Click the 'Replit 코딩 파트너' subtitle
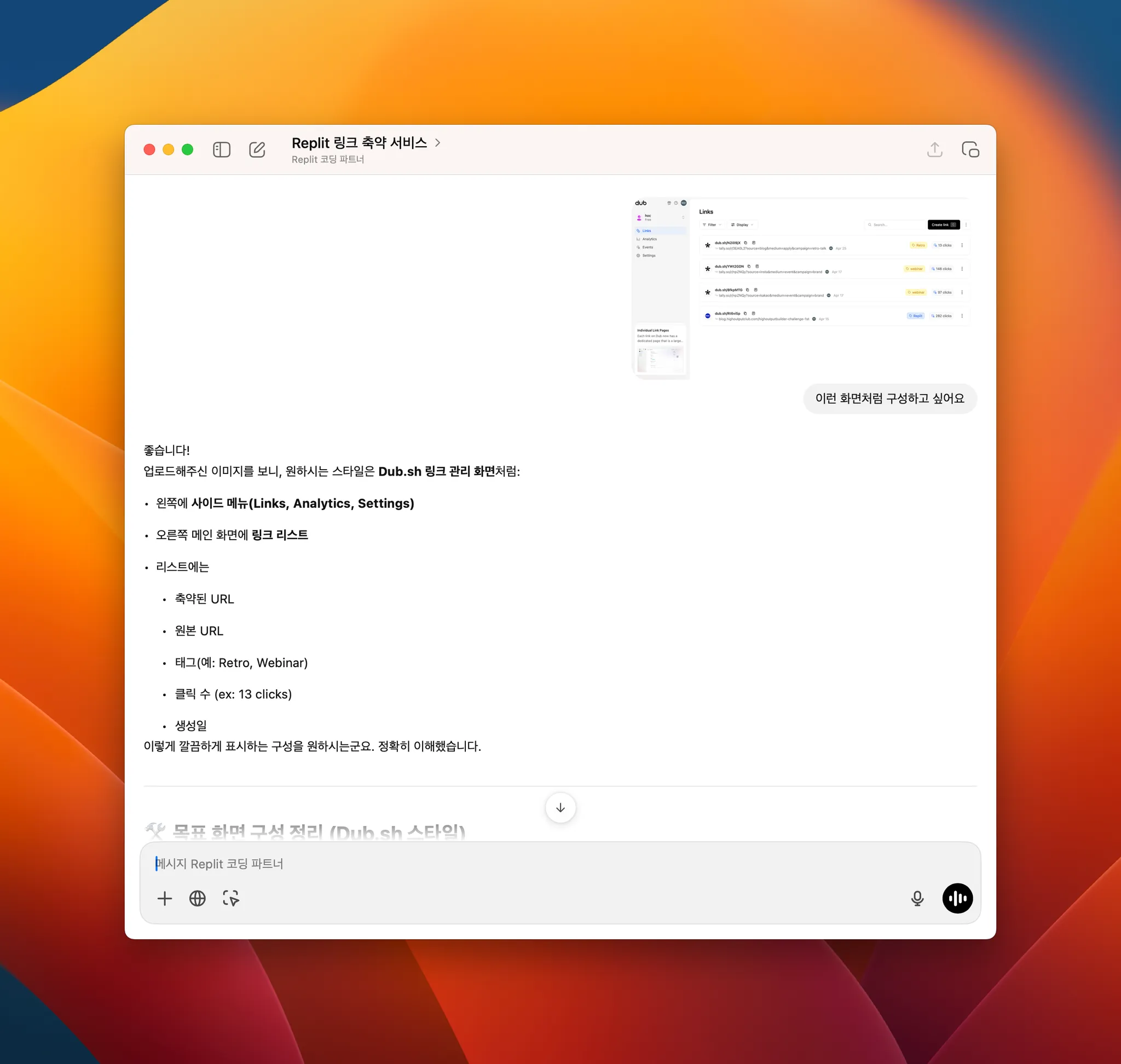This screenshot has height=1064, width=1121. pos(328,160)
